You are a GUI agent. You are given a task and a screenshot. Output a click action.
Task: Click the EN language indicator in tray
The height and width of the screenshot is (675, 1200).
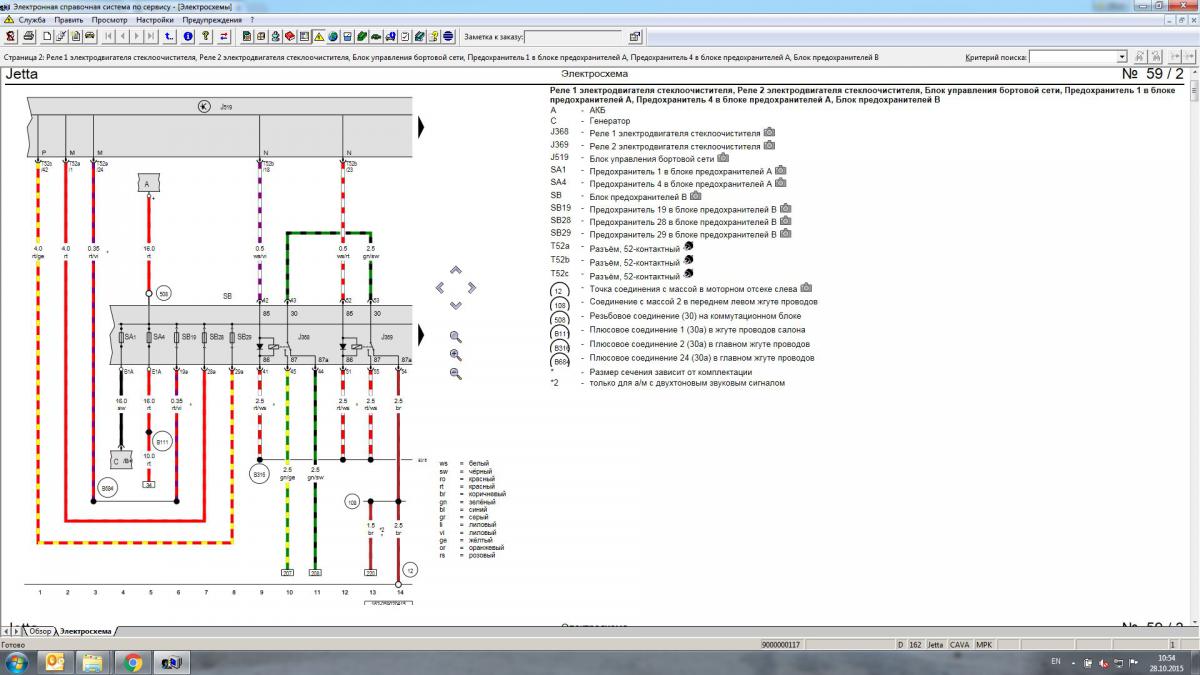click(x=1056, y=662)
